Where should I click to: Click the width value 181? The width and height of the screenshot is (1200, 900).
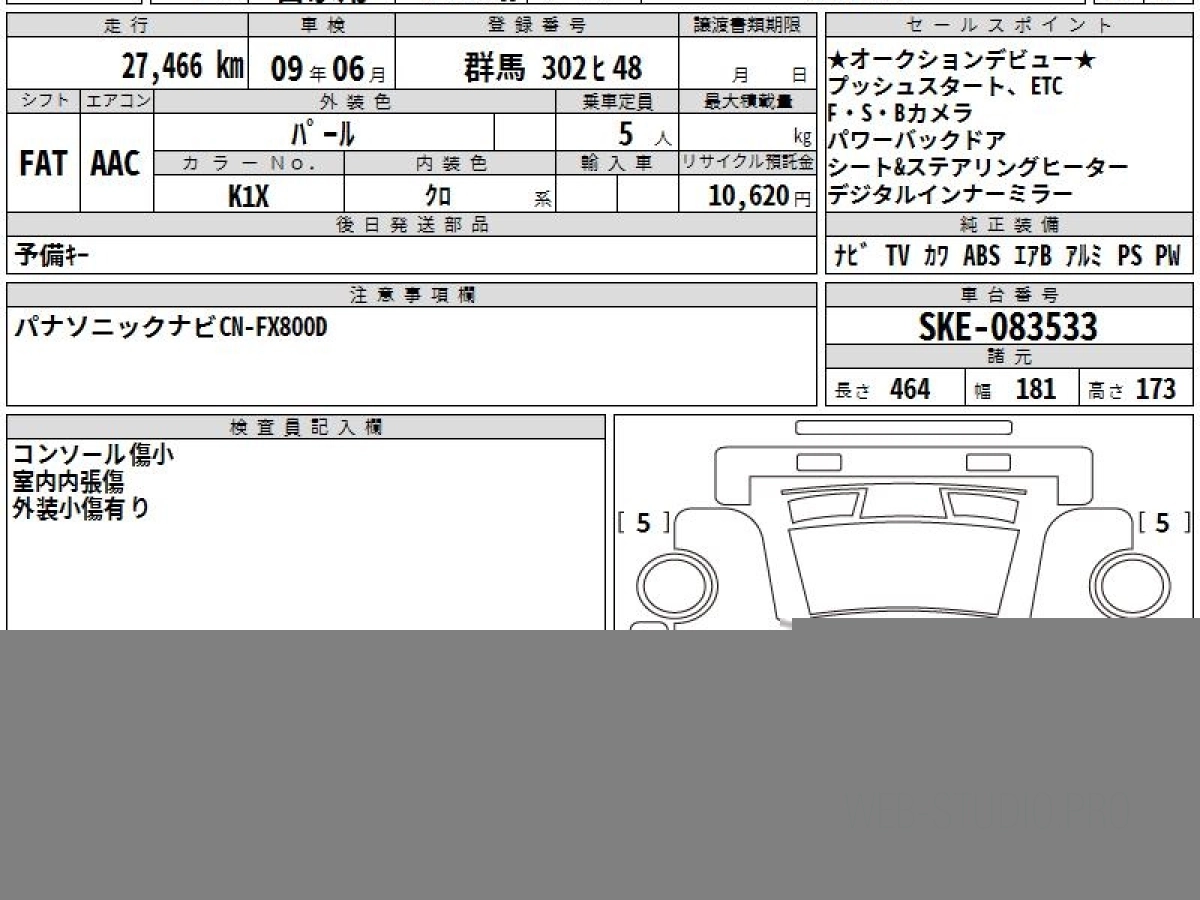pyautogui.click(x=1036, y=389)
